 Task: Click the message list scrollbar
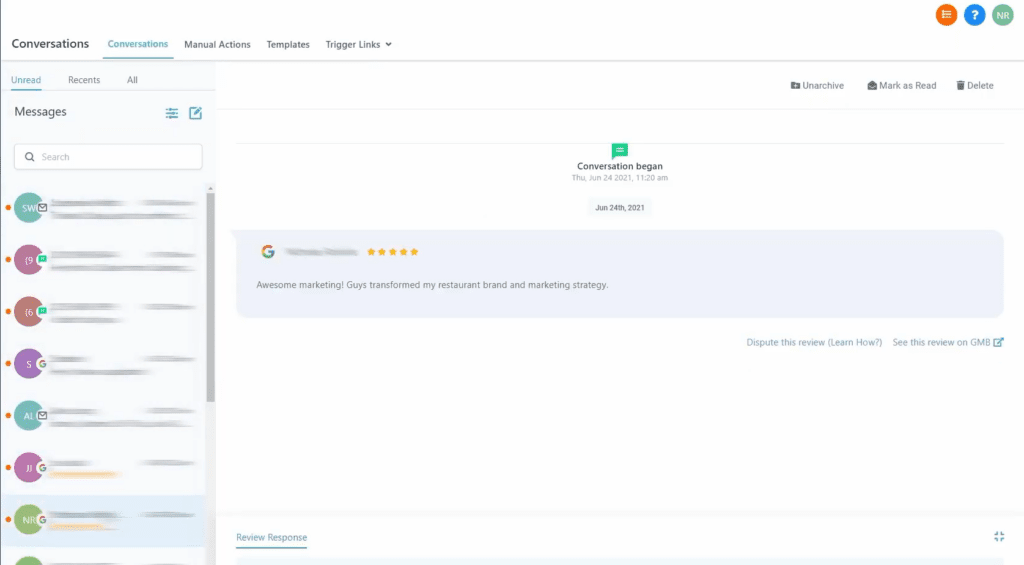click(x=210, y=297)
